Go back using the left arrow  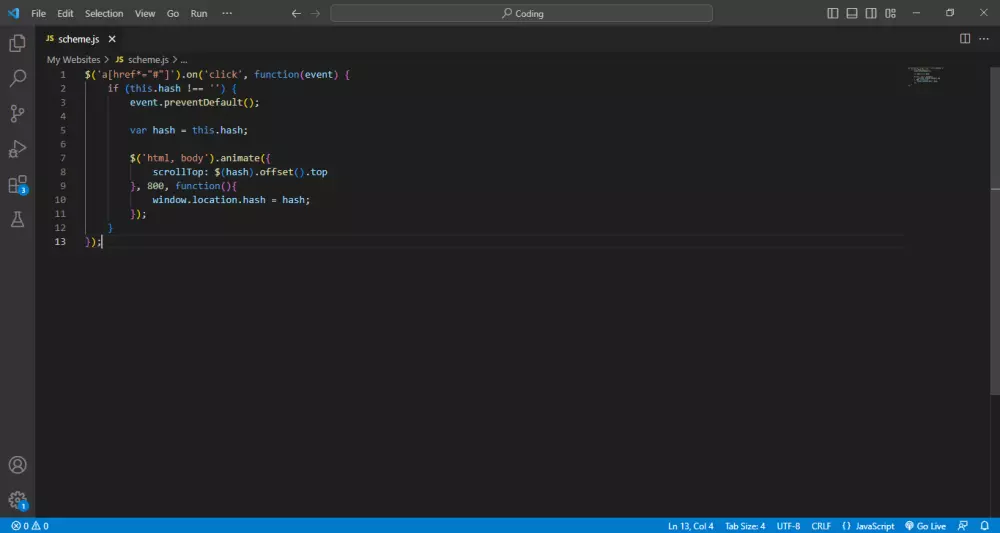pos(296,13)
